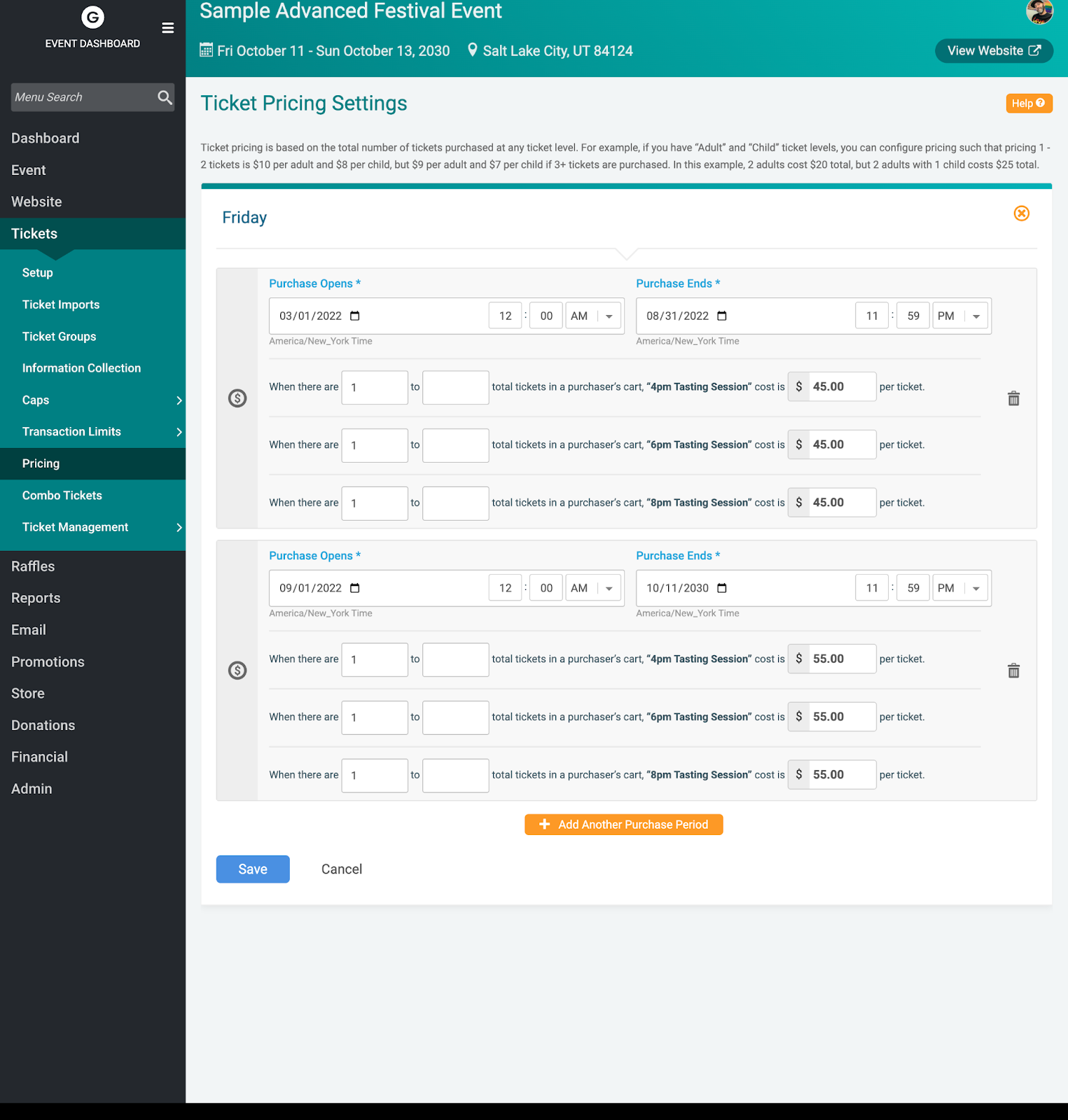The height and width of the screenshot is (1120, 1068).
Task: Toggle the sidebar hamburger menu icon
Action: [x=168, y=28]
